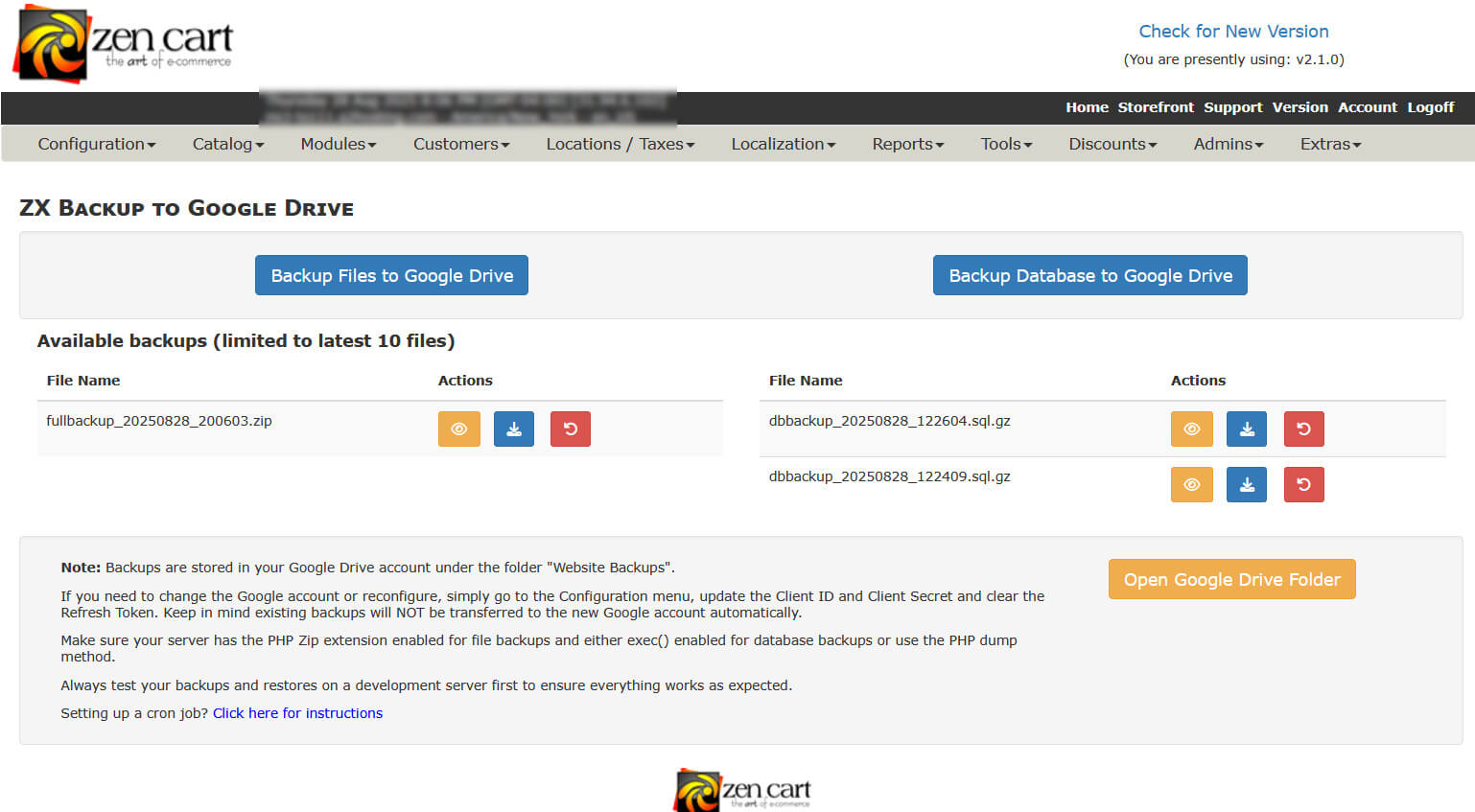View the fullbackup_20250828_200603.zip backup

(458, 429)
